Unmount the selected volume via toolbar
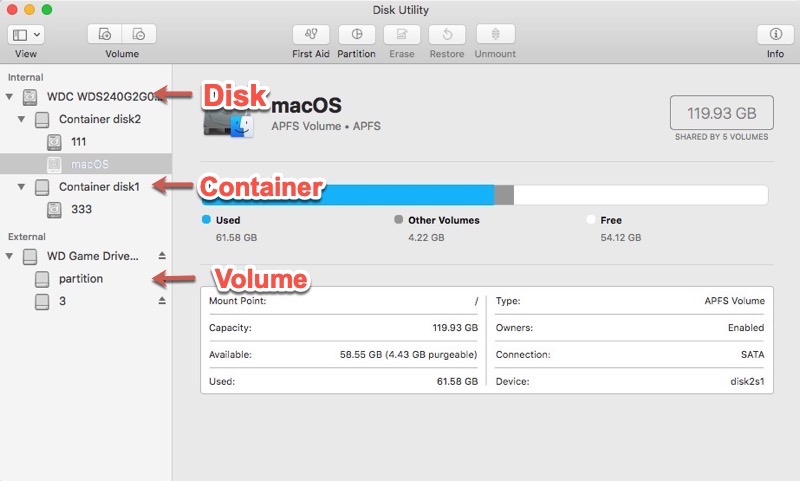Image resolution: width=800 pixels, height=481 pixels. coord(495,34)
